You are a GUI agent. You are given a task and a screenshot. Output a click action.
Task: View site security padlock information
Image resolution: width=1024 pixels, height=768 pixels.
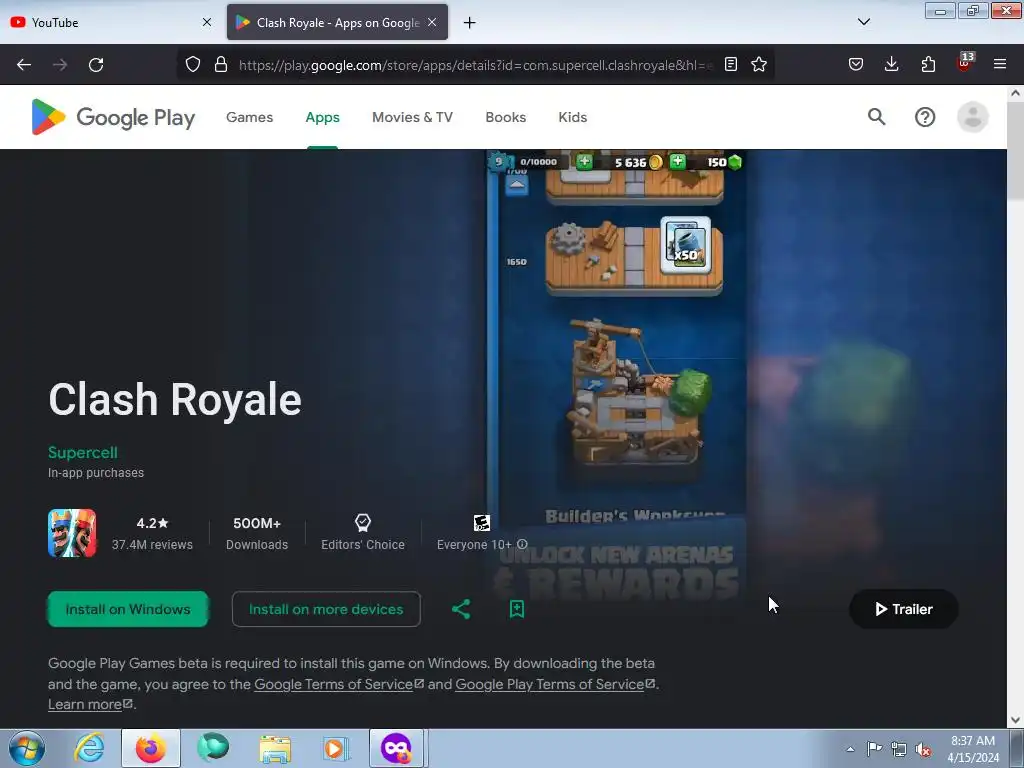click(x=221, y=64)
